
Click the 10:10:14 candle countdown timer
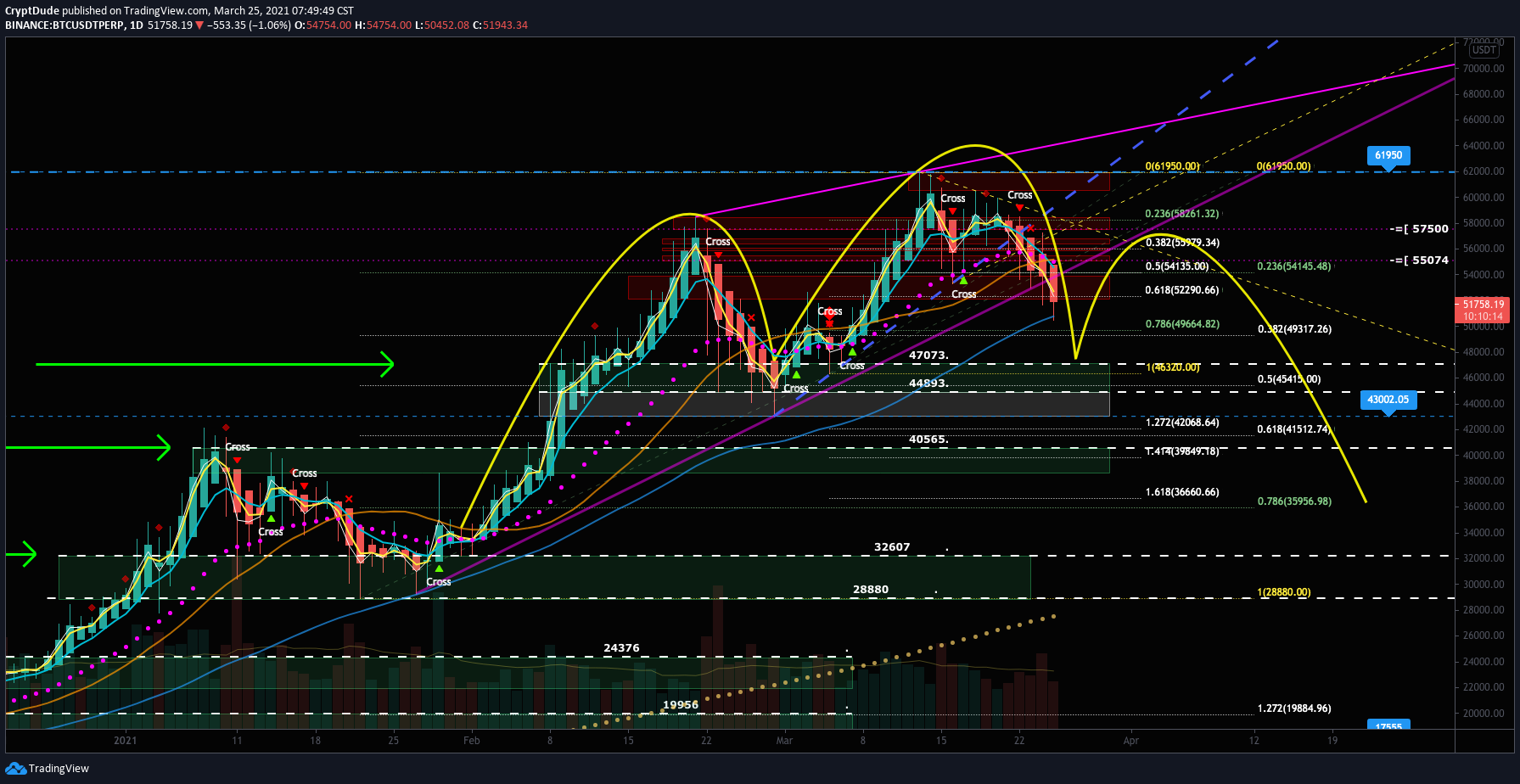coord(1483,316)
